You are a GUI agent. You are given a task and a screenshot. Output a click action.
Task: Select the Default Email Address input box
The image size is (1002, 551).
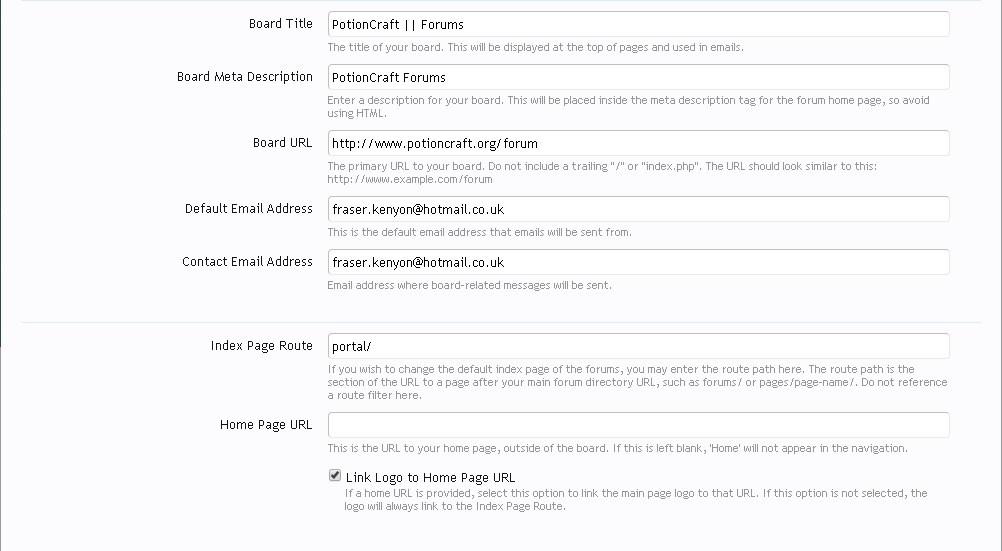[x=638, y=209]
